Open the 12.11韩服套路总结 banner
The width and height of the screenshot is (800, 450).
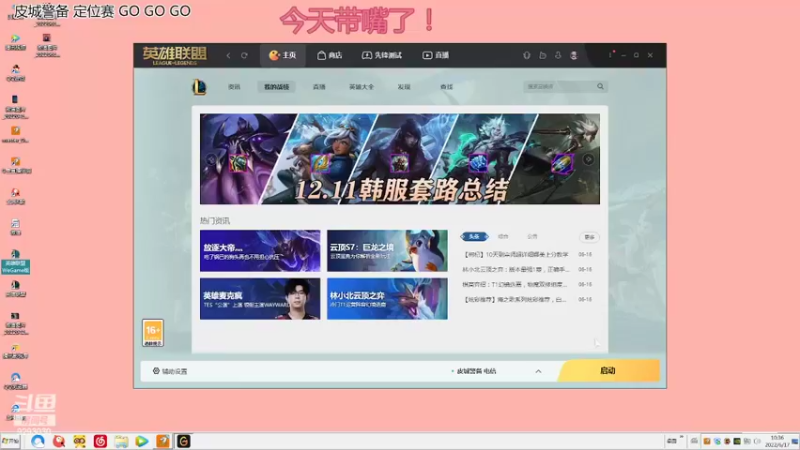pyautogui.click(x=400, y=159)
